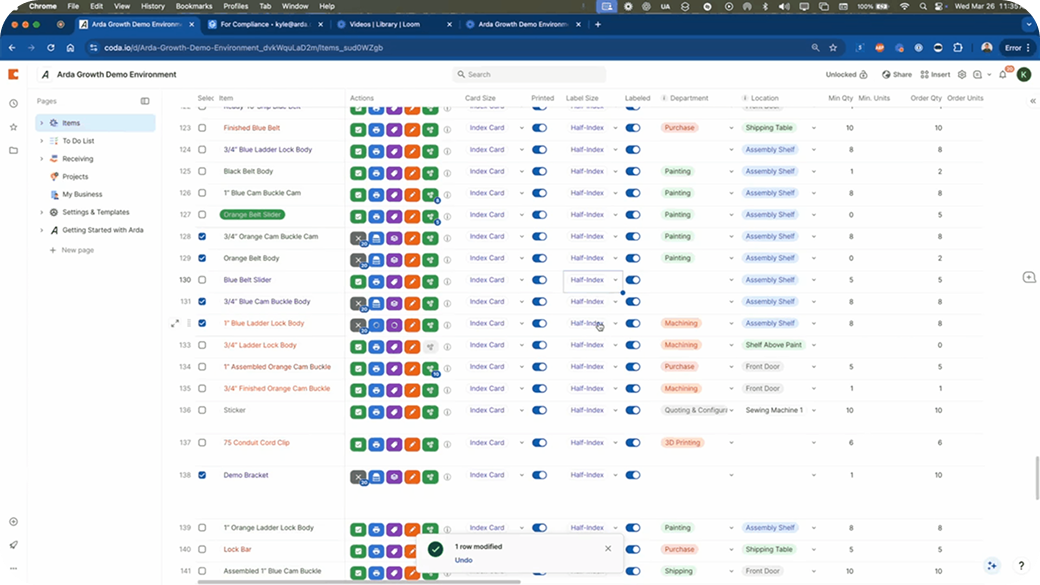
Task: Toggle Labeled switch for 3/4" Ladder Lock Body
Action: click(633, 345)
